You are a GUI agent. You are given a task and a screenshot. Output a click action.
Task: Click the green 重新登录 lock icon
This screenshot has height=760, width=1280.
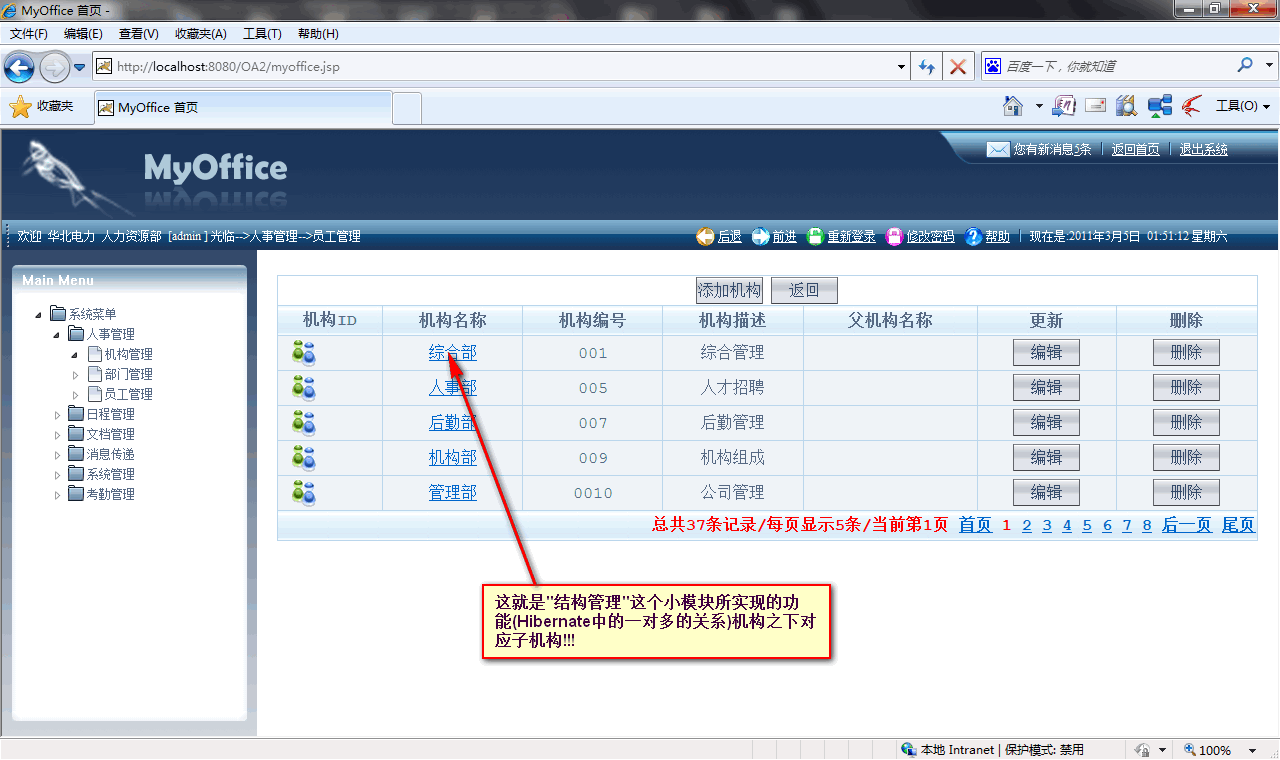815,237
